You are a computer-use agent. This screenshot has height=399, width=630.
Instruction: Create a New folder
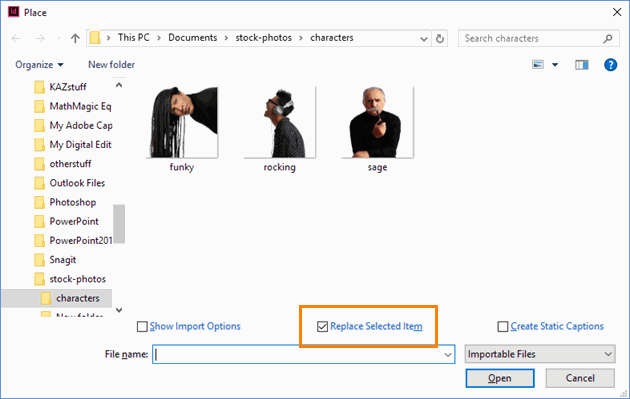click(111, 65)
